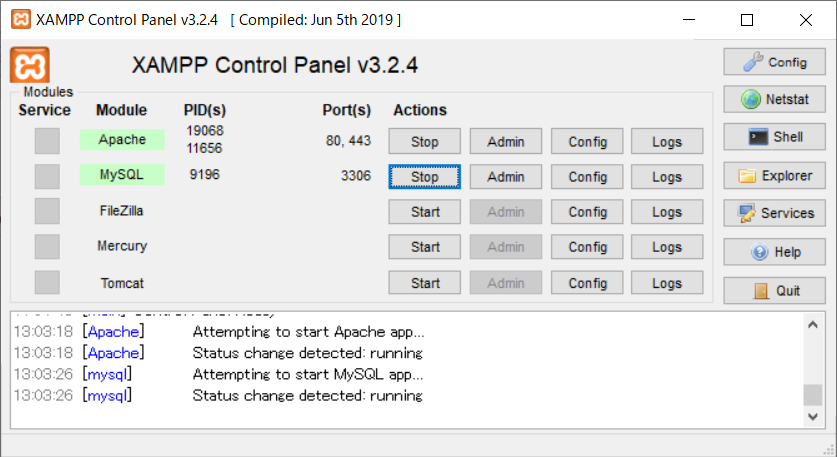
Task: Toggle the FileZilla service checkbox
Action: [47, 211]
